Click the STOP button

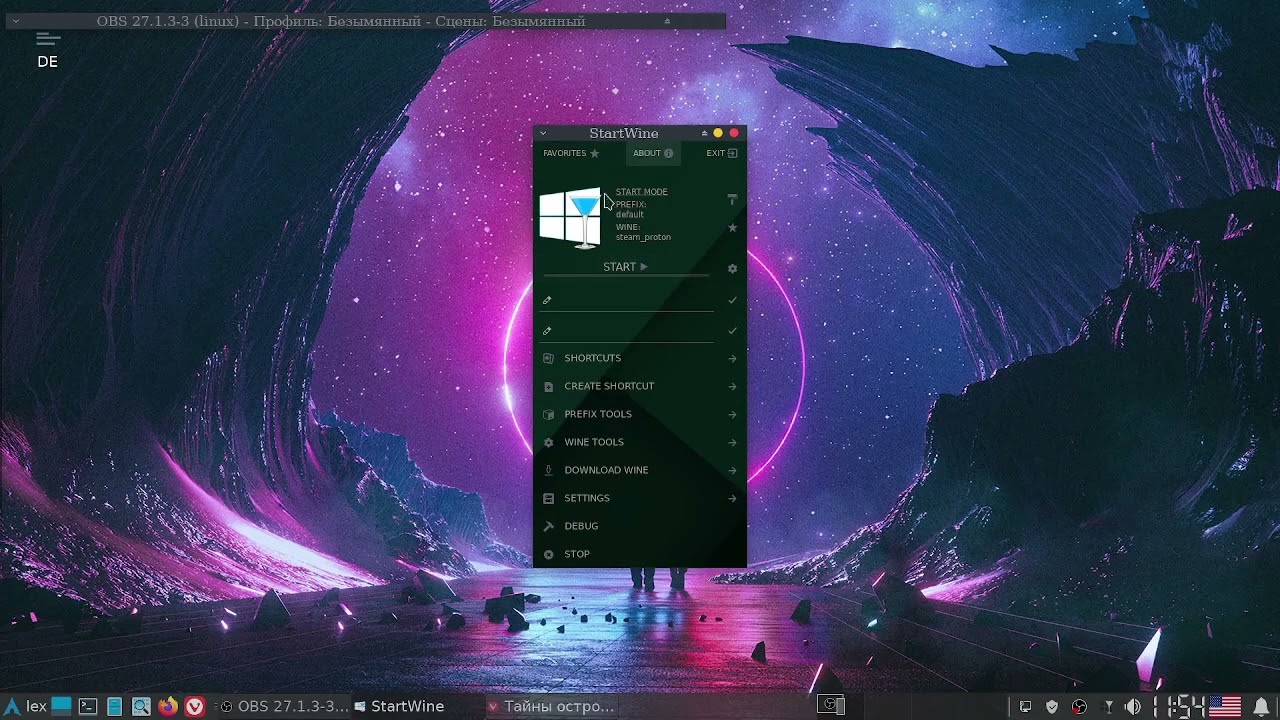640,554
